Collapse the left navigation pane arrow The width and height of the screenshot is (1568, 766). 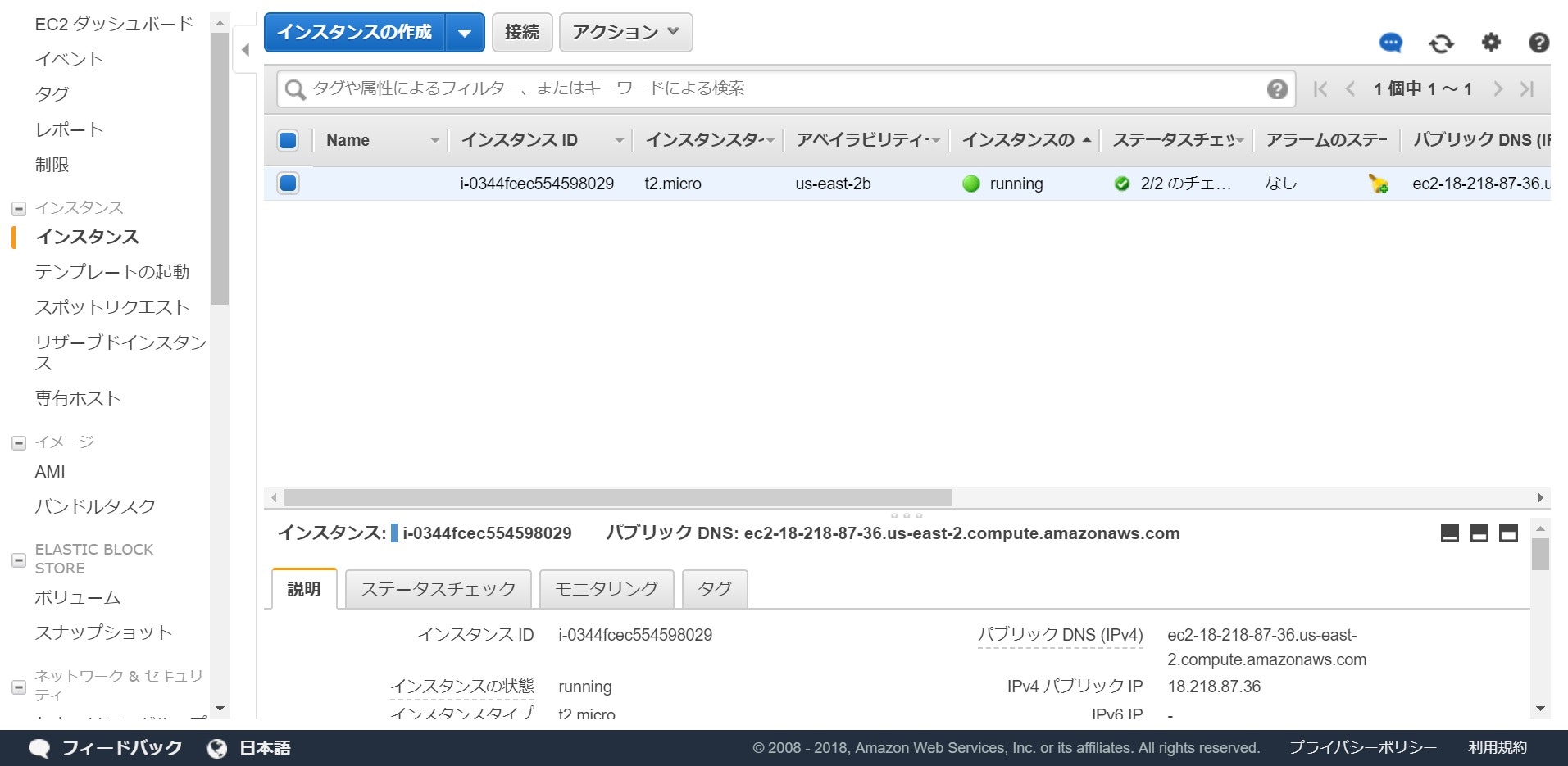pos(245,50)
